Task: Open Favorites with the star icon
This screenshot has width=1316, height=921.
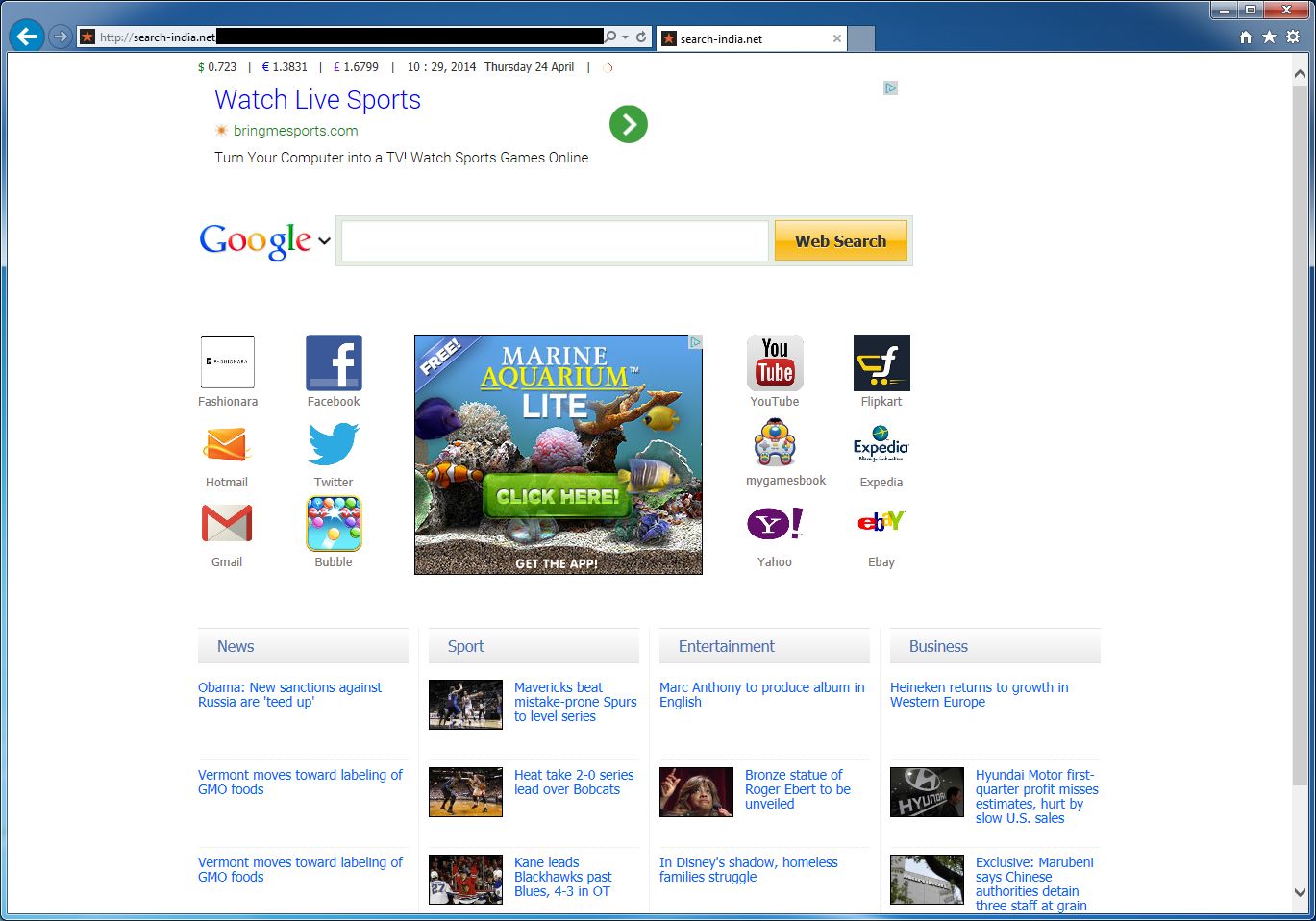Action: click(1269, 37)
